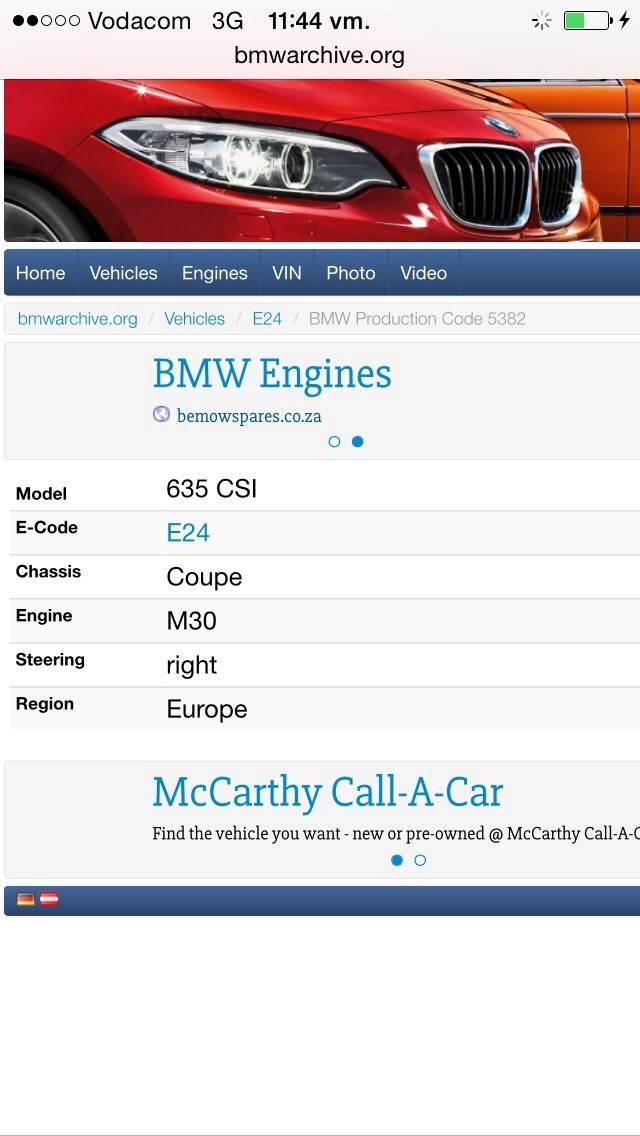Open the Vehicles menu item
Image resolution: width=640 pixels, height=1136 pixels.
tap(123, 273)
